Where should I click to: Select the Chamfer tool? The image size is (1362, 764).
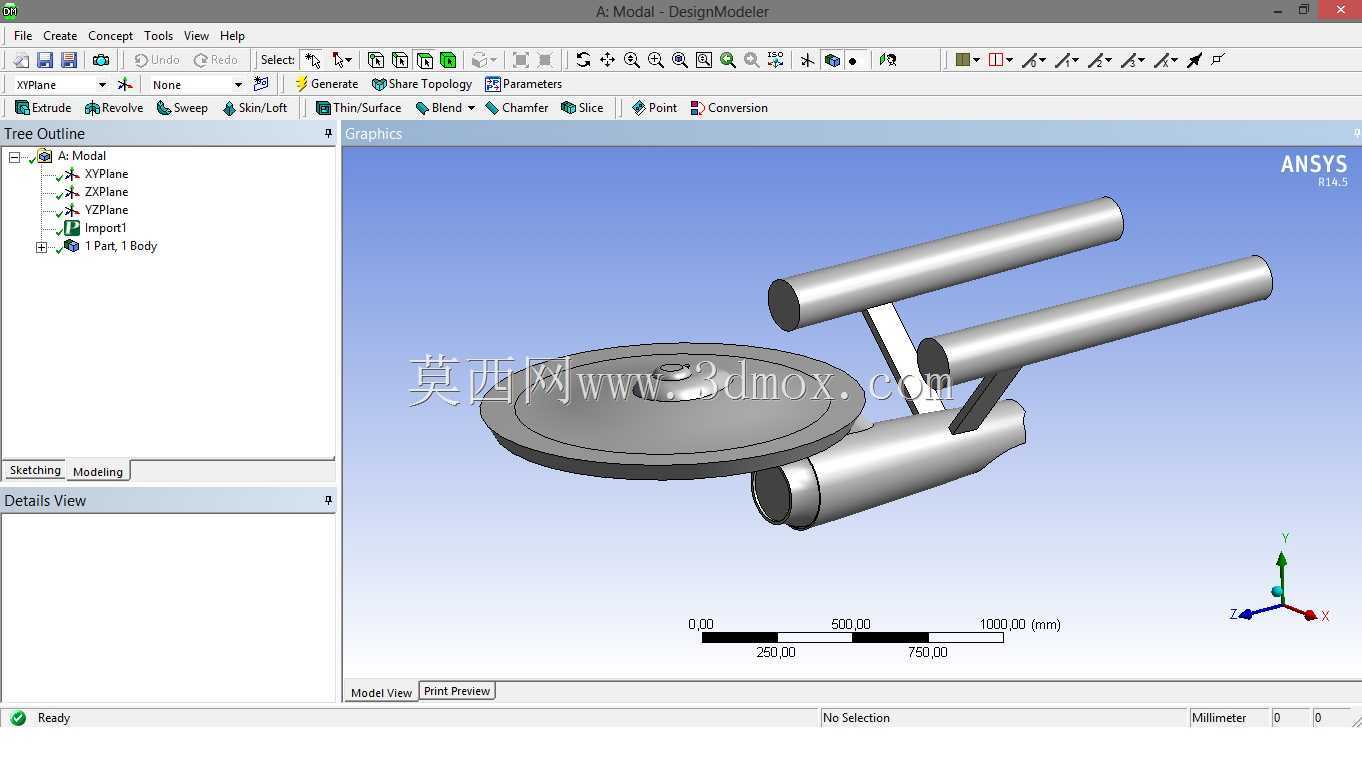click(517, 108)
